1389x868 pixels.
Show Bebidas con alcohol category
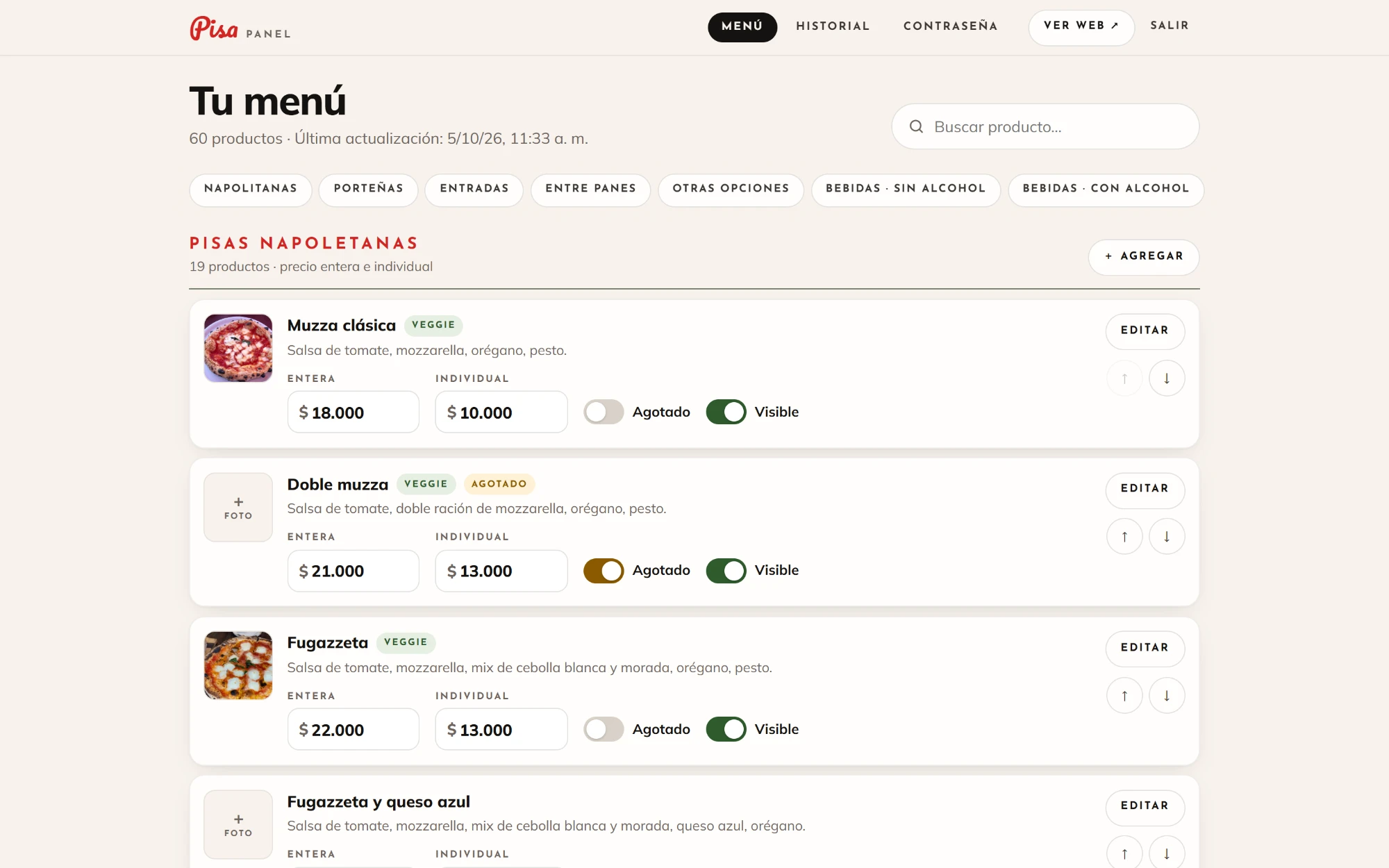point(1106,189)
